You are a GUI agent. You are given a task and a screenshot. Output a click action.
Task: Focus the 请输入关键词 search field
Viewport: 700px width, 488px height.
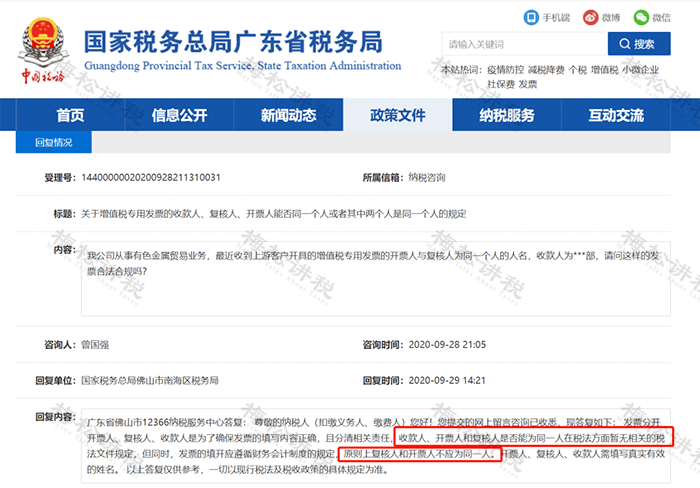pyautogui.click(x=525, y=44)
